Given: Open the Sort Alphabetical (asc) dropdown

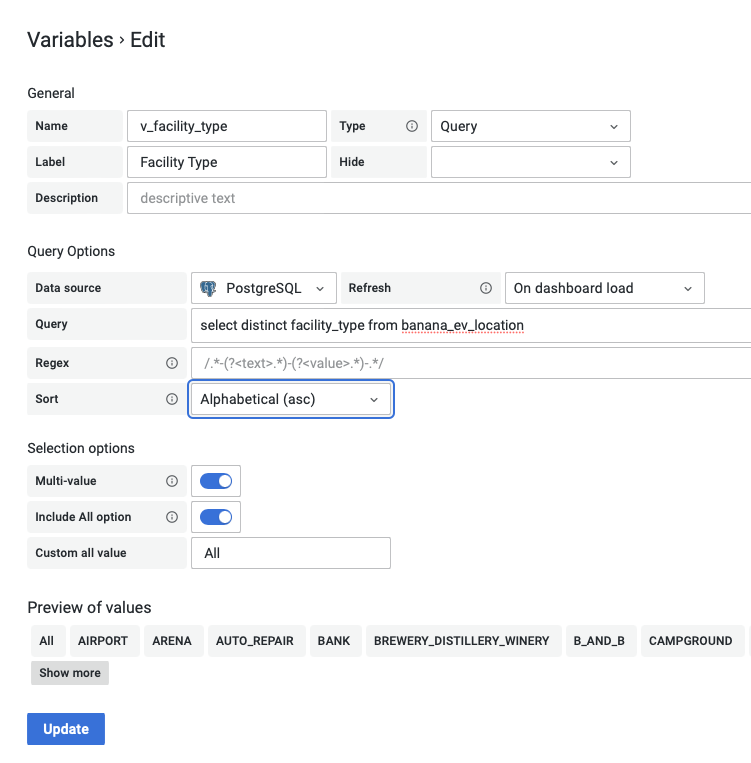Looking at the screenshot, I should (x=291, y=399).
